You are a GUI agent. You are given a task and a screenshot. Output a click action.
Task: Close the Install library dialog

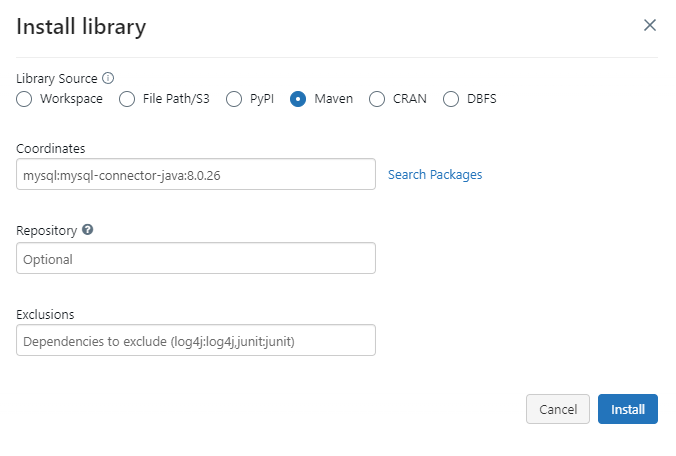650,25
